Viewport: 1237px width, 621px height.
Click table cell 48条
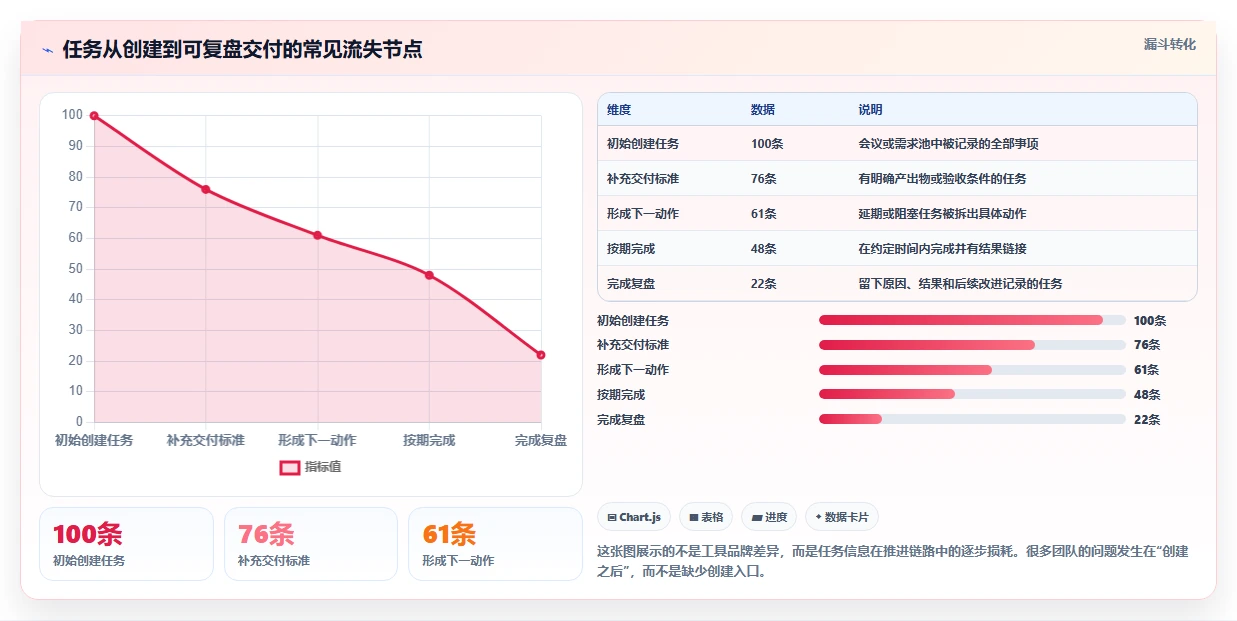764,249
